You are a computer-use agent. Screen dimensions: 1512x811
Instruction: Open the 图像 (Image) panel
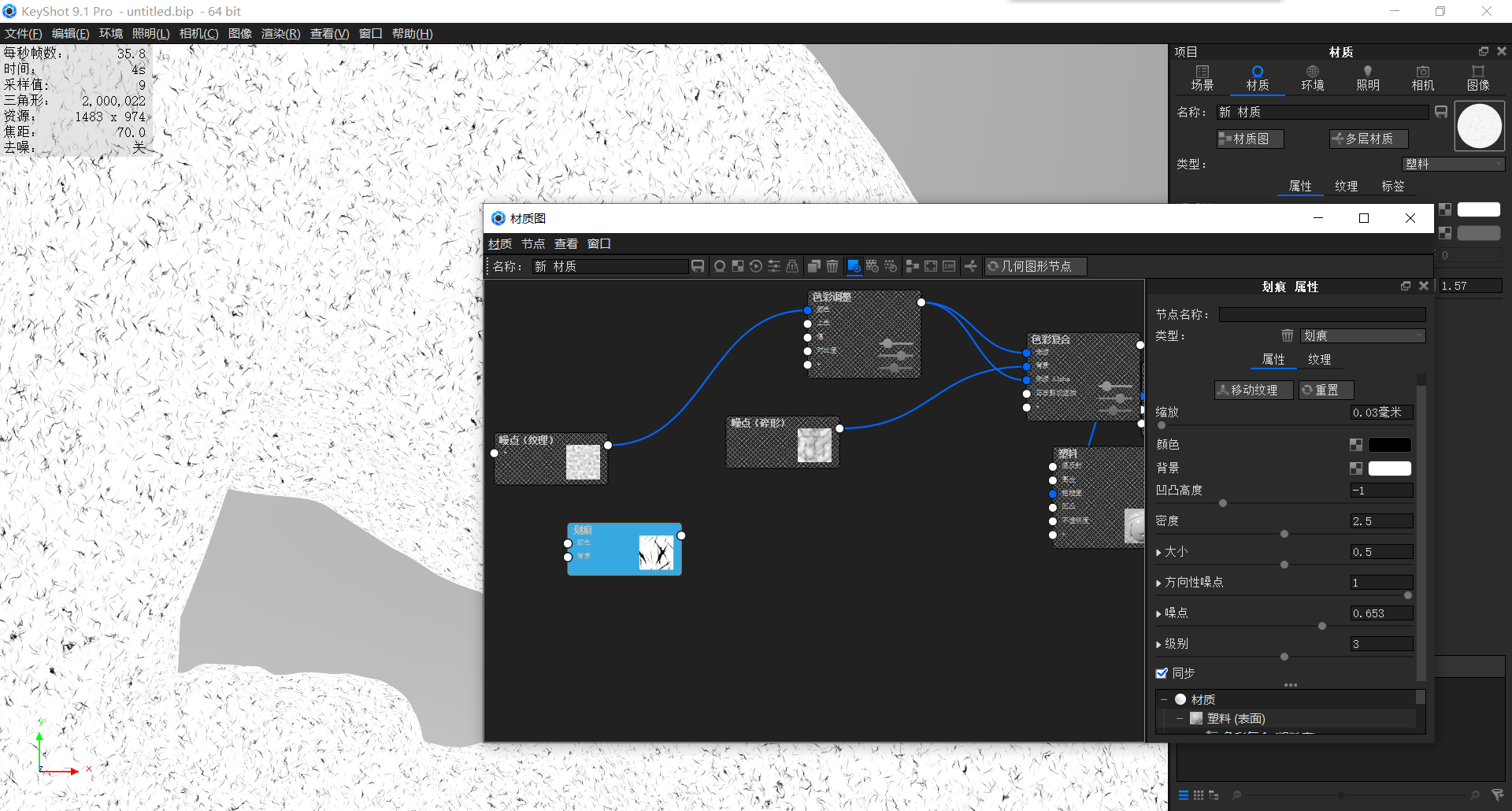(1478, 77)
